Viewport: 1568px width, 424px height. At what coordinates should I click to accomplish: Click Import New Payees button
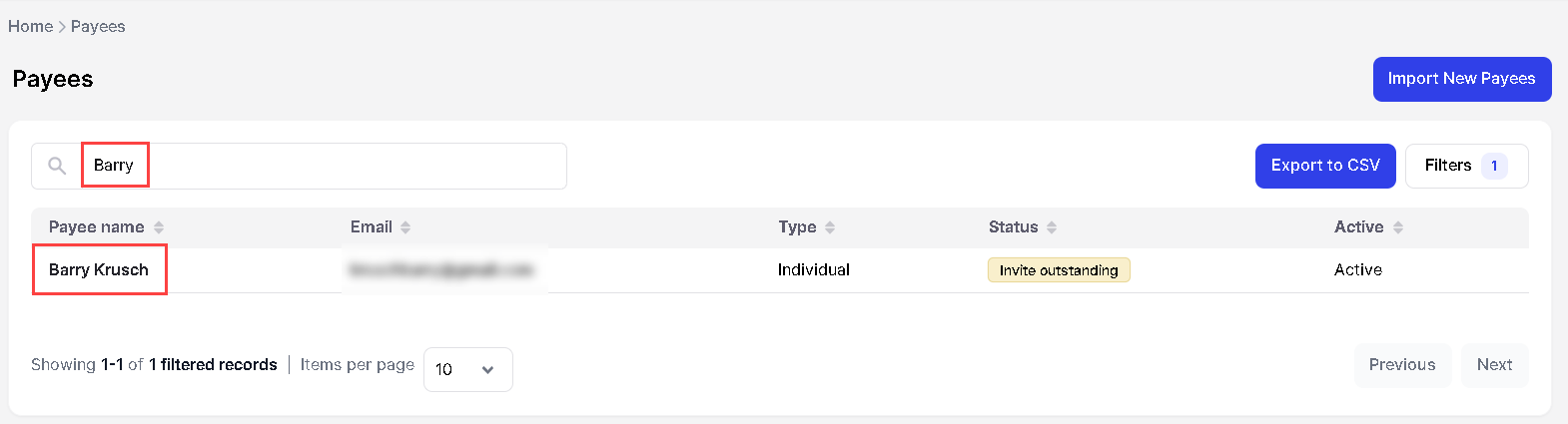pos(1461,79)
